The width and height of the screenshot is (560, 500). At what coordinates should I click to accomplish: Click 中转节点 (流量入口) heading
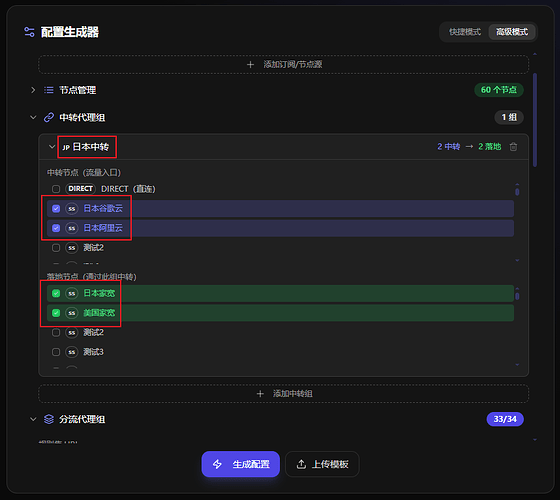[x=84, y=172]
